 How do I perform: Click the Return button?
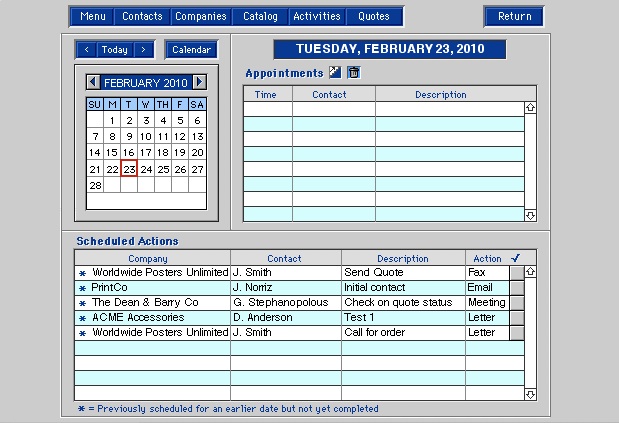[x=514, y=17]
